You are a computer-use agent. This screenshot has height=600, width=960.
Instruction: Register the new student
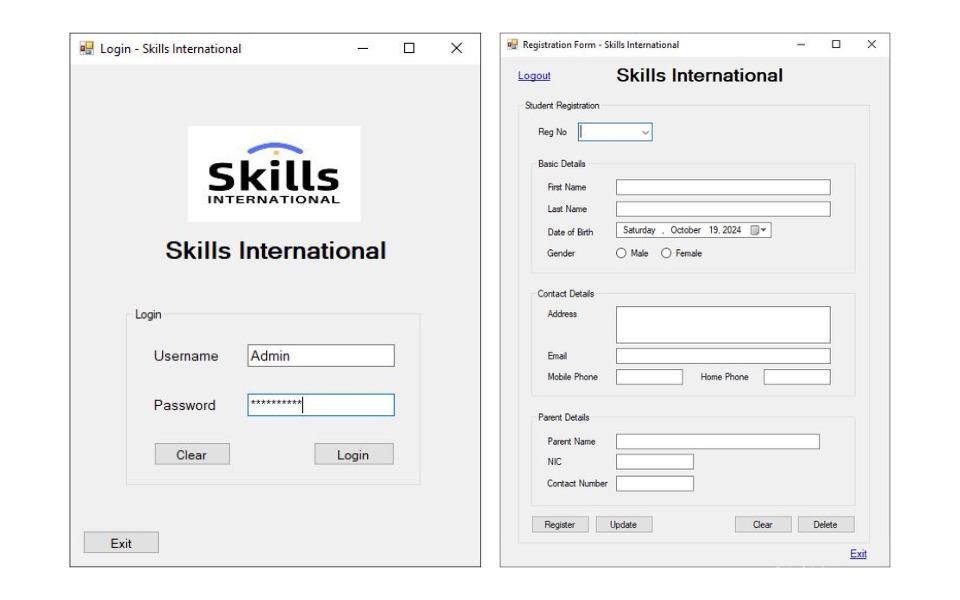point(560,524)
